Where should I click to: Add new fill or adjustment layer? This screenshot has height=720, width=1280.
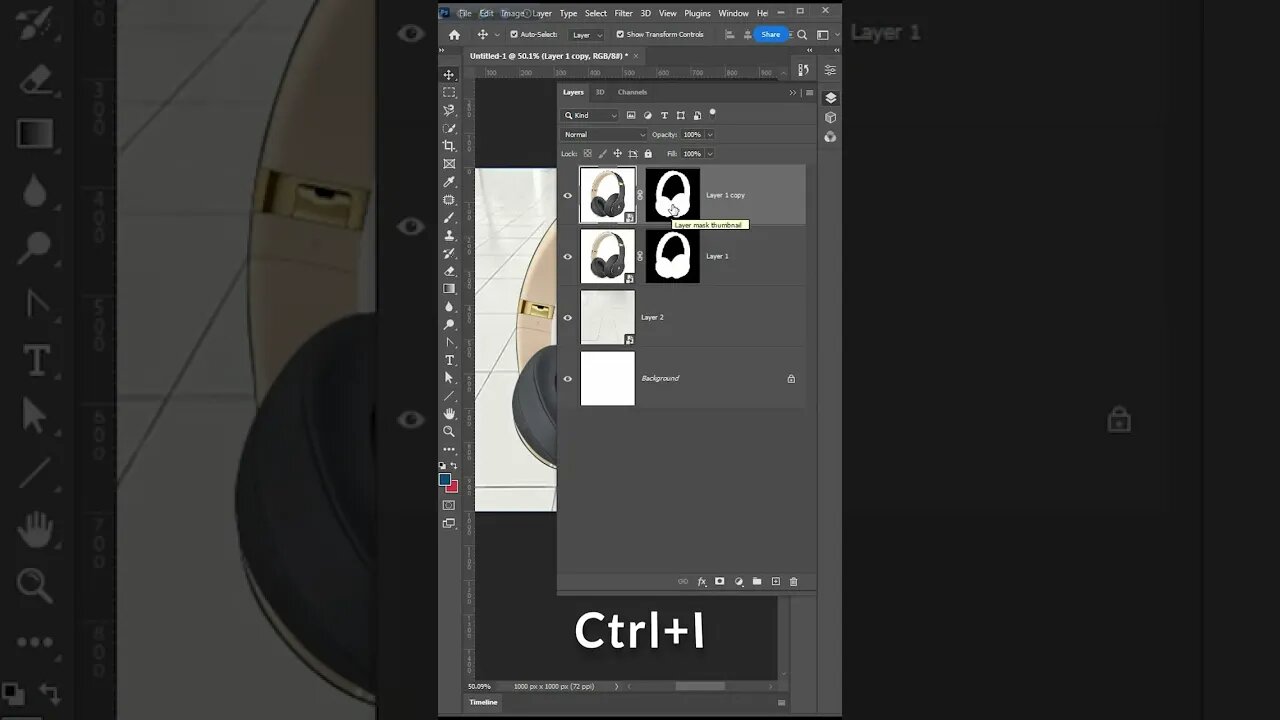coord(739,581)
